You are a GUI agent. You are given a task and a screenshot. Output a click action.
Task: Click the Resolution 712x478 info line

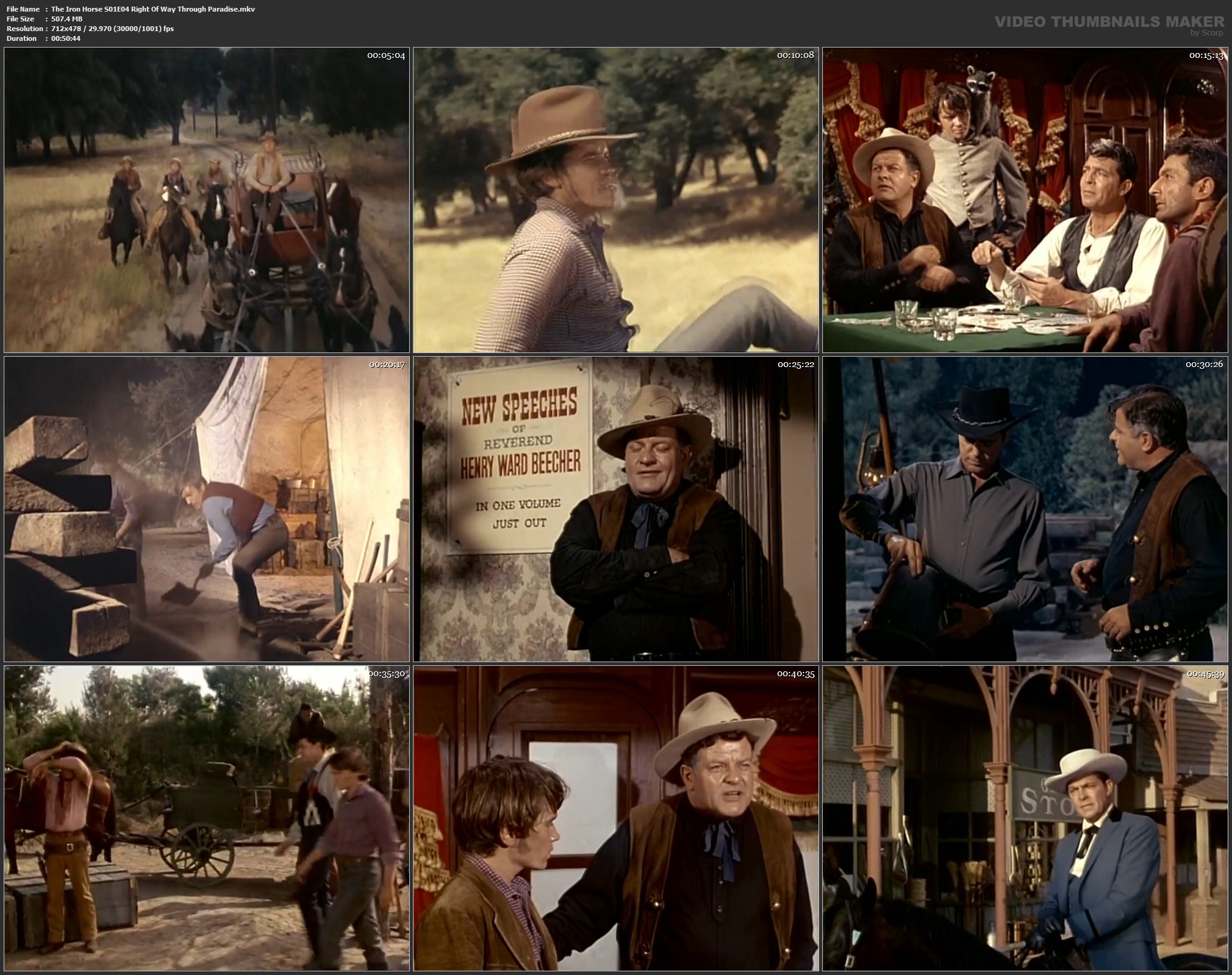[90, 29]
